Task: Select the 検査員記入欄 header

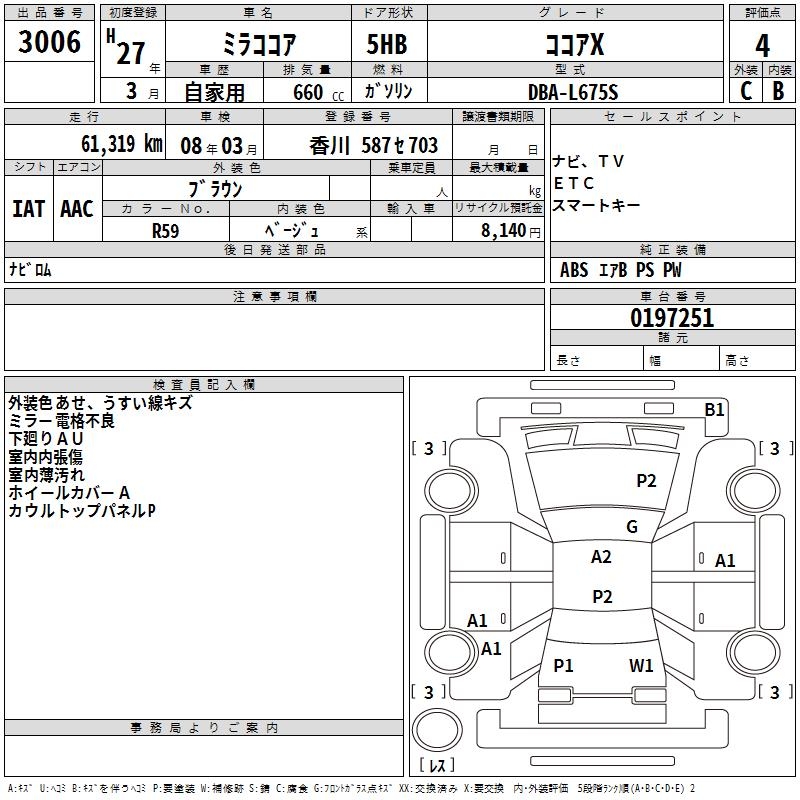Action: coord(204,385)
